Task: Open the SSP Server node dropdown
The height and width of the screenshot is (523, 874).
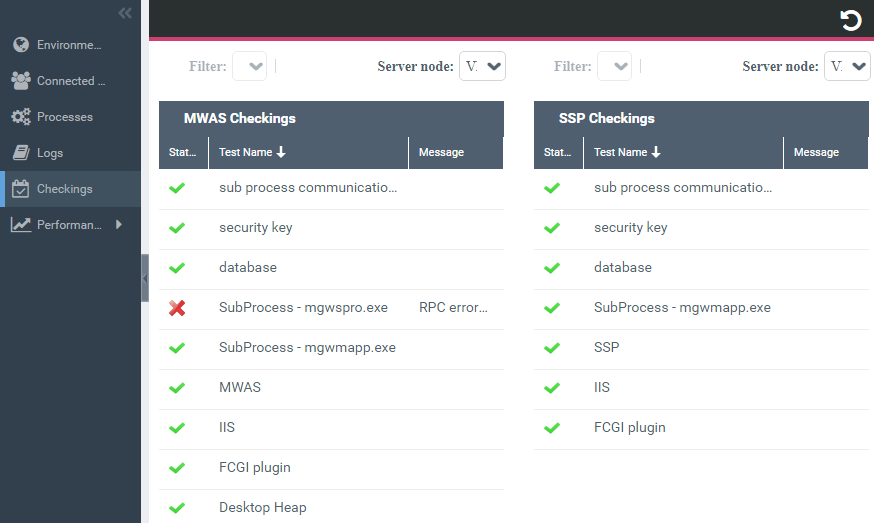Action: pos(847,67)
